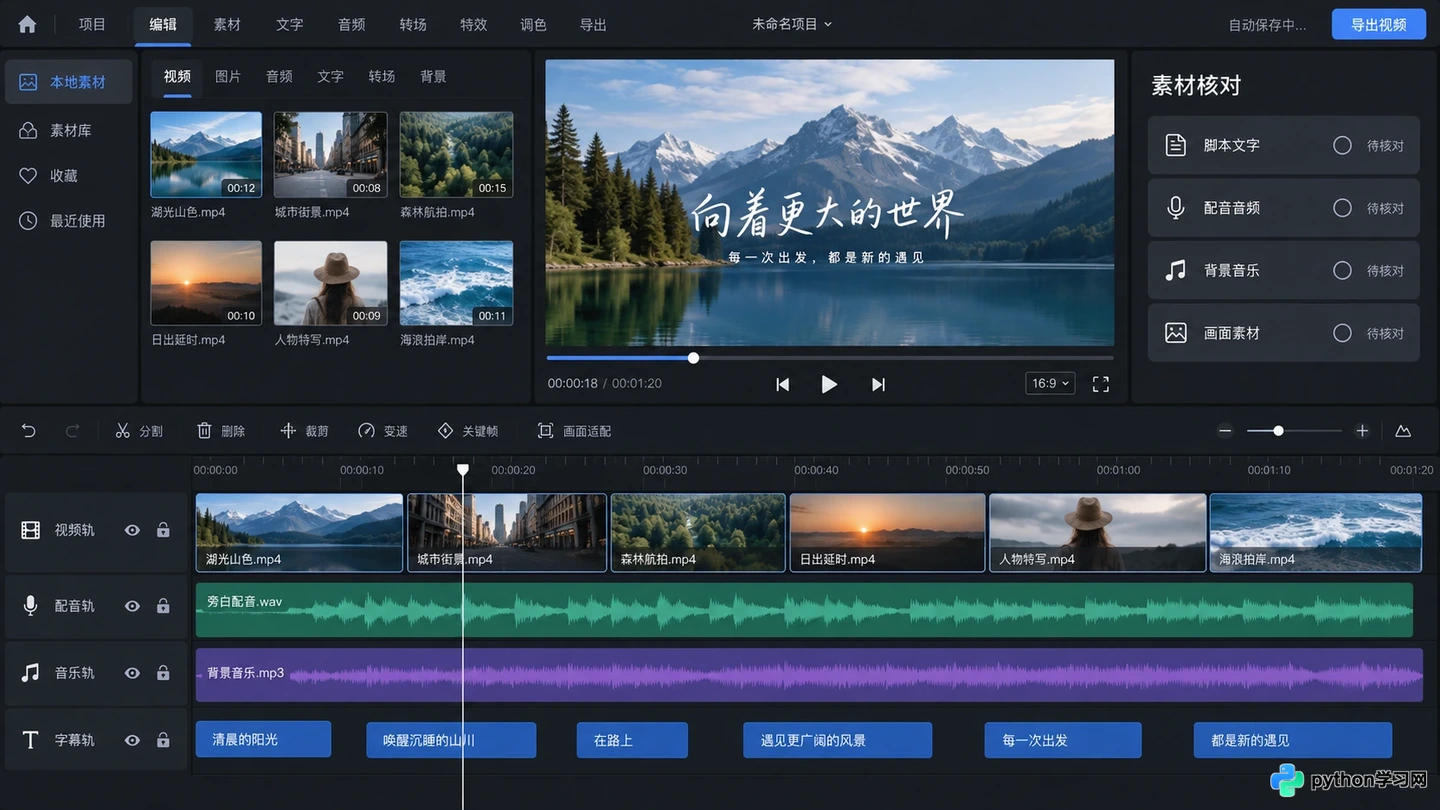Open the 未命名项目 project dropdown

(792, 24)
